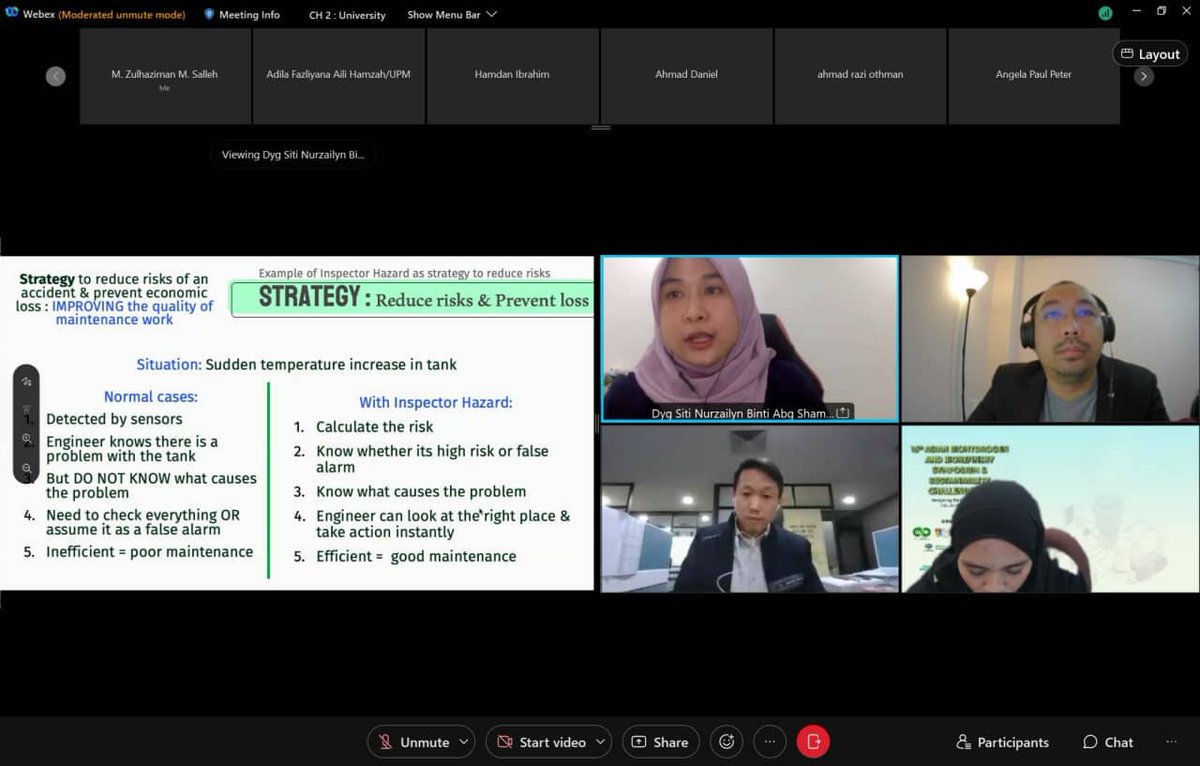Select Hamdan Ibrahim participant tile
The width and height of the screenshot is (1200, 766).
pyautogui.click(x=512, y=76)
